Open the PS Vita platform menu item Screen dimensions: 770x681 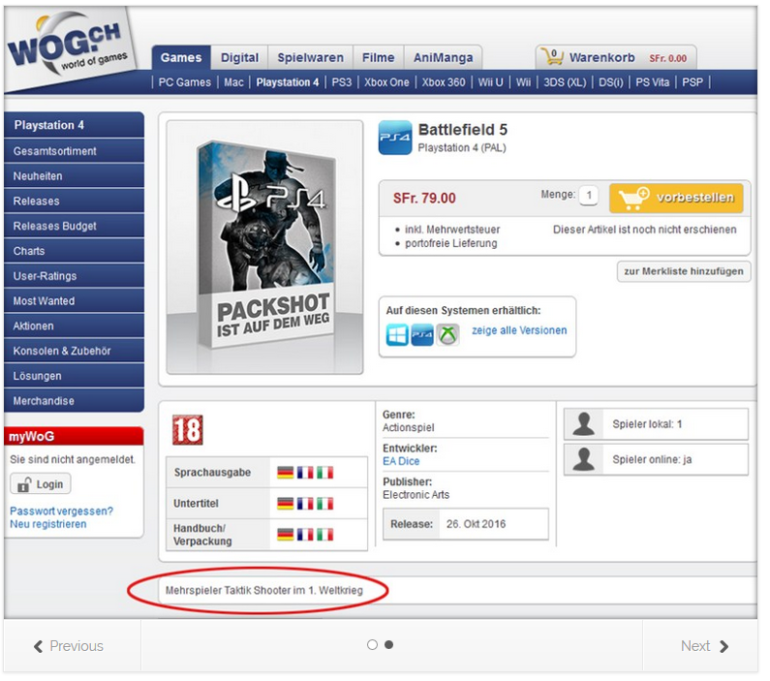coord(652,82)
